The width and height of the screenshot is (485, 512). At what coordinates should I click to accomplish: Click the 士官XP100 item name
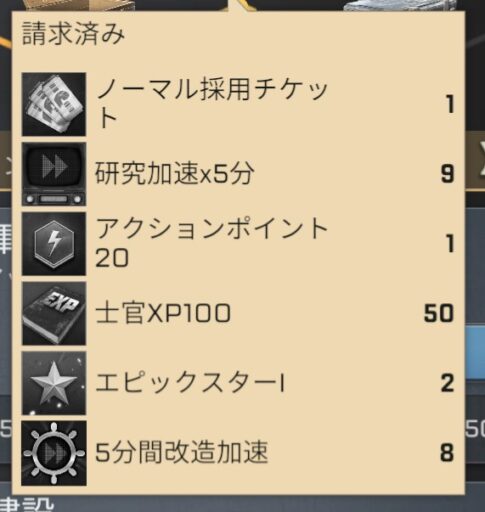pyautogui.click(x=163, y=313)
